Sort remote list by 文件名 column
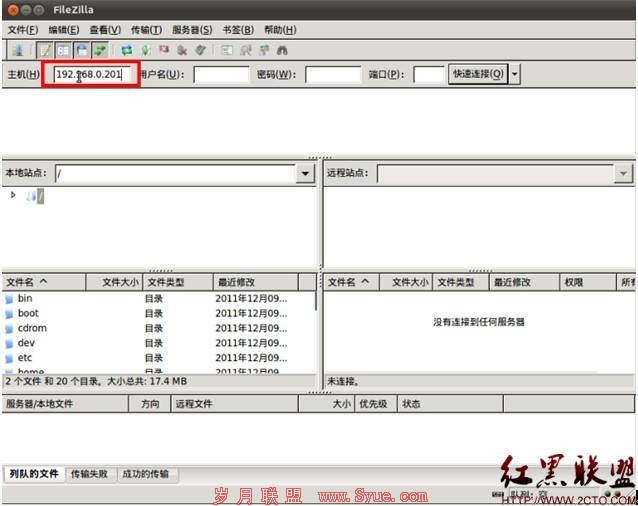The image size is (638, 506). pos(352,282)
